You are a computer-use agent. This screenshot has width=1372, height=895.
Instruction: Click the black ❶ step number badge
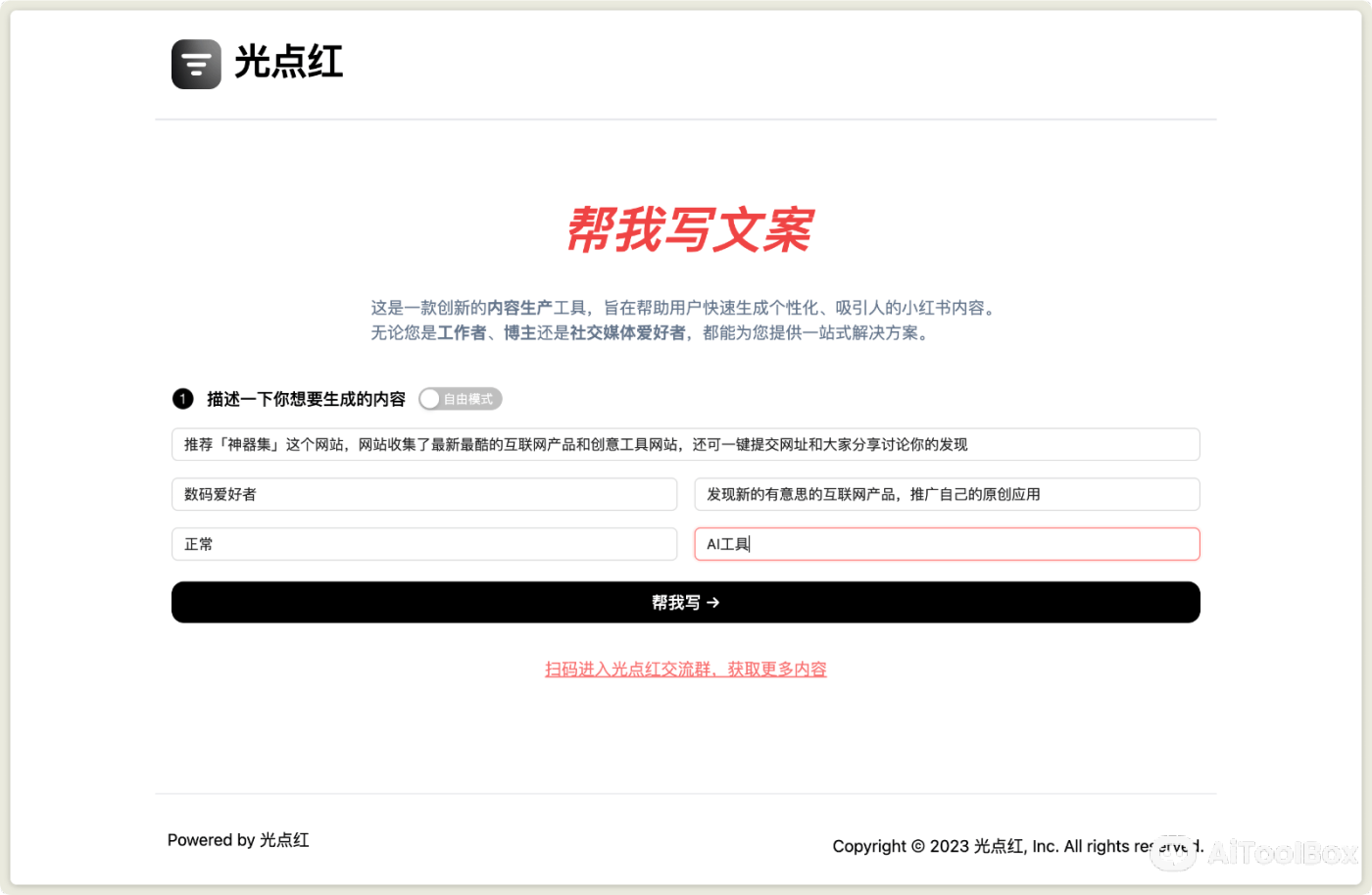182,399
